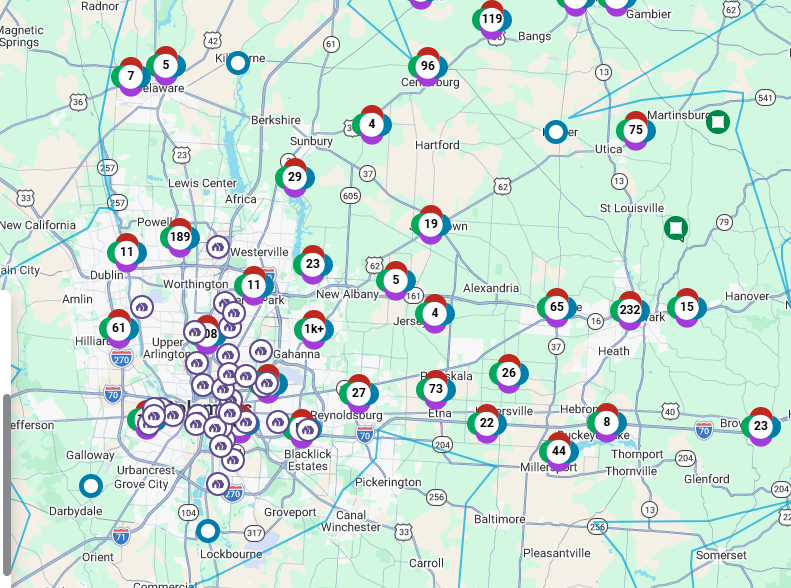Viewport: 791px width, 588px height.
Task: Open the 73 cluster near Etna
Action: [x=435, y=389]
